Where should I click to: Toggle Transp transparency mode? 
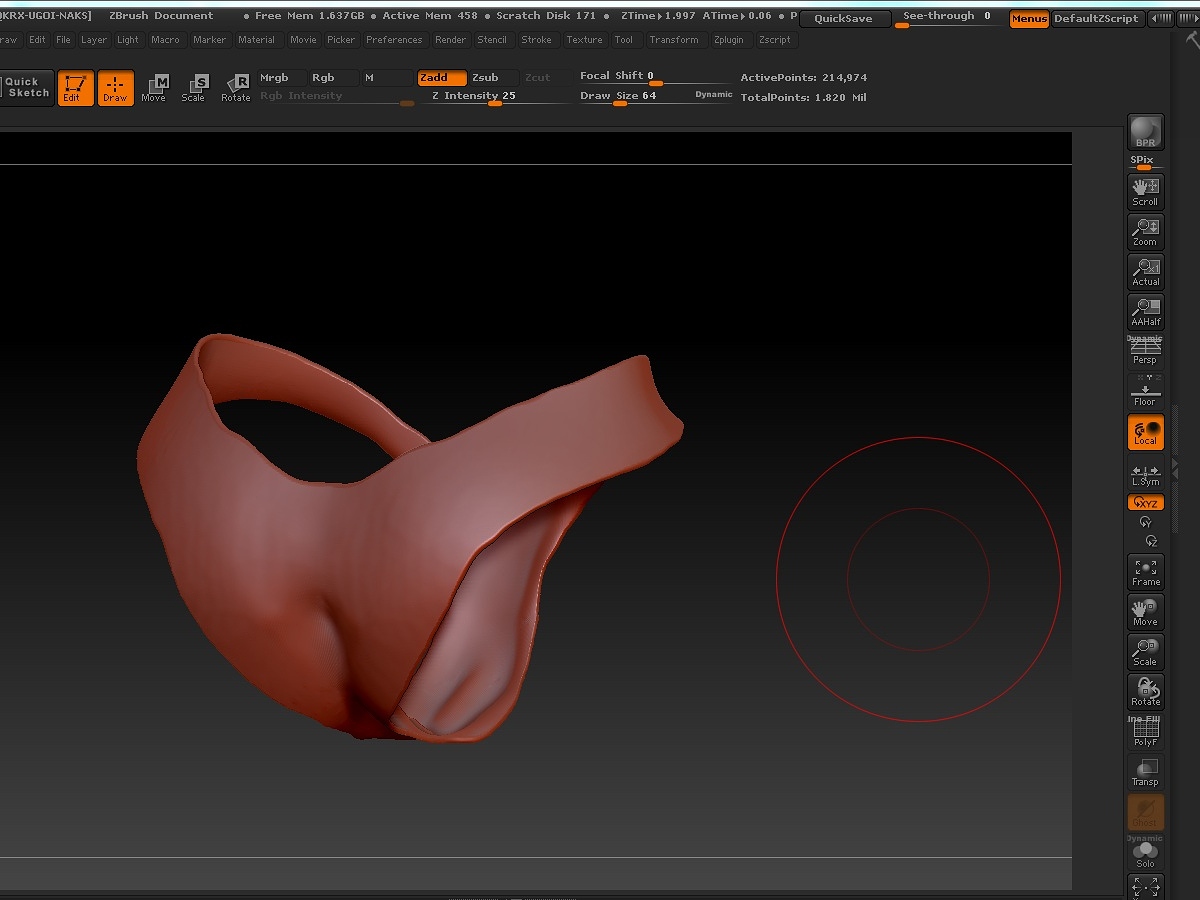coord(1145,772)
